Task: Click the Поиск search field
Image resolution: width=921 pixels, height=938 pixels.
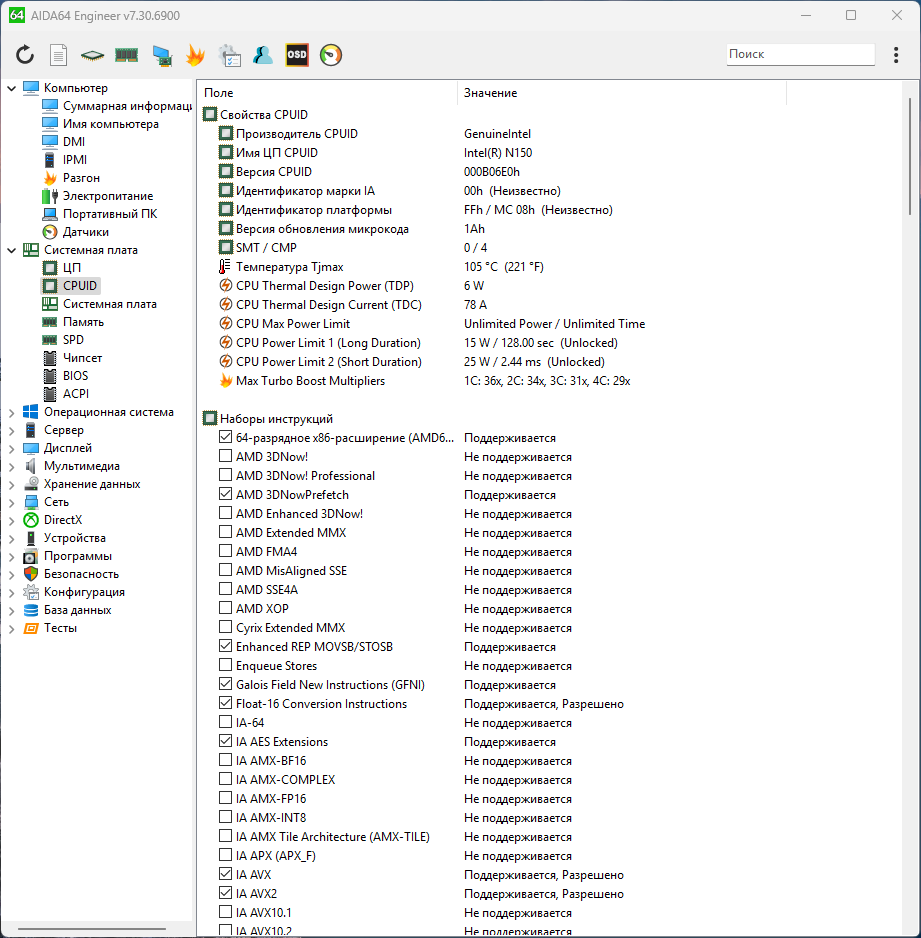Action: (x=798, y=54)
